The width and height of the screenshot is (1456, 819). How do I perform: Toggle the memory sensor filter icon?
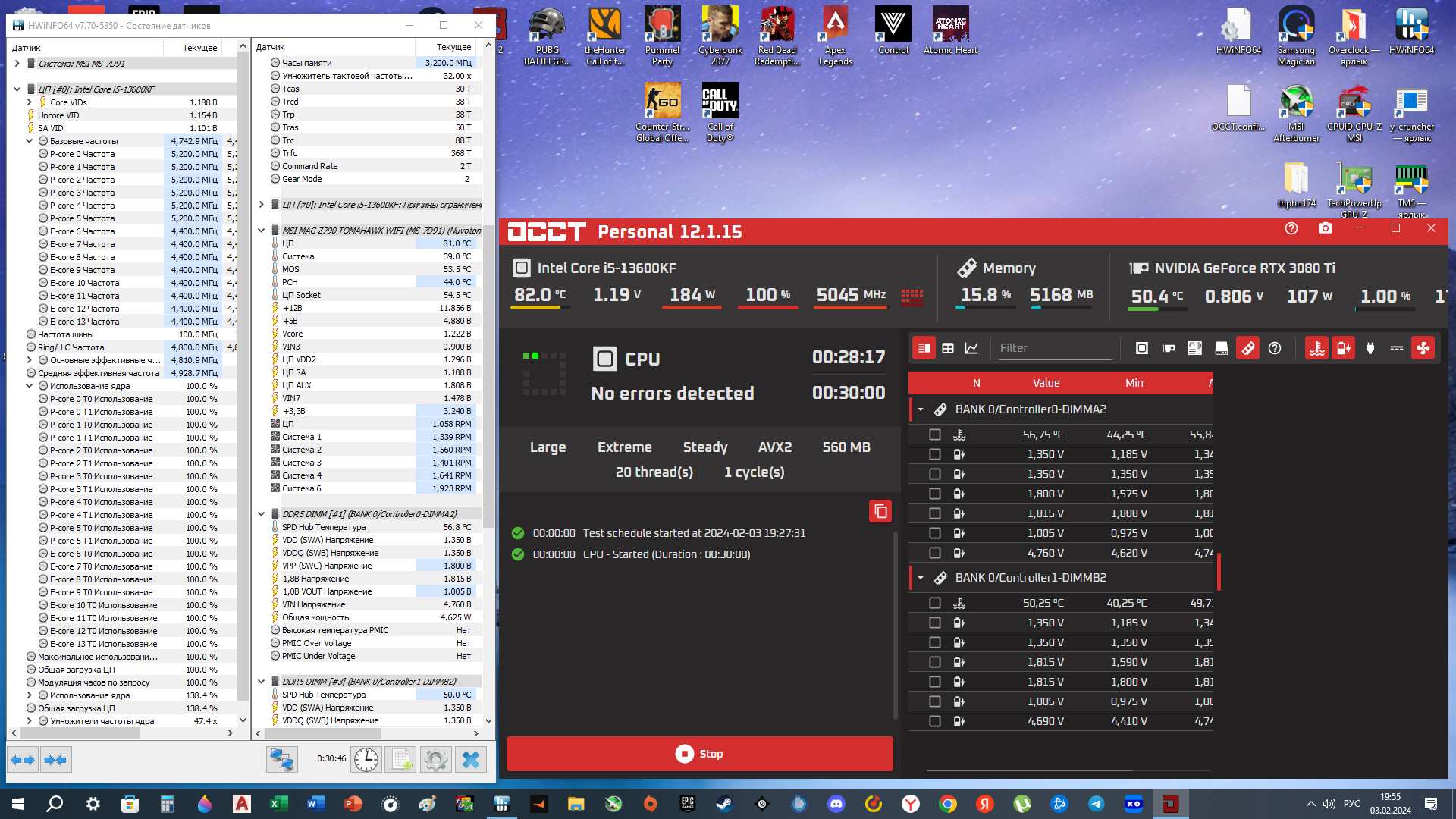(x=1247, y=348)
